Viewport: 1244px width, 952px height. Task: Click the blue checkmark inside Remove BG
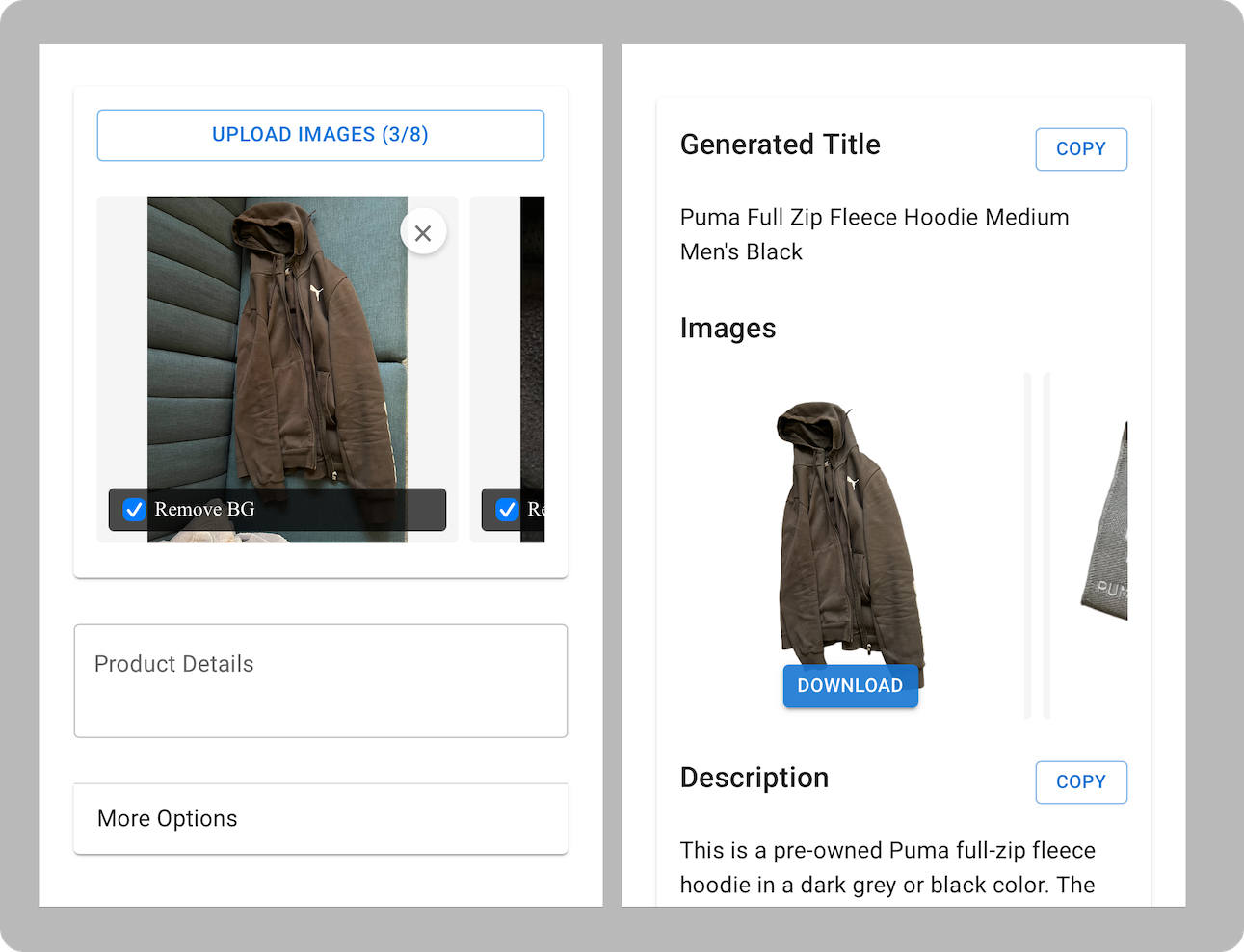(133, 510)
